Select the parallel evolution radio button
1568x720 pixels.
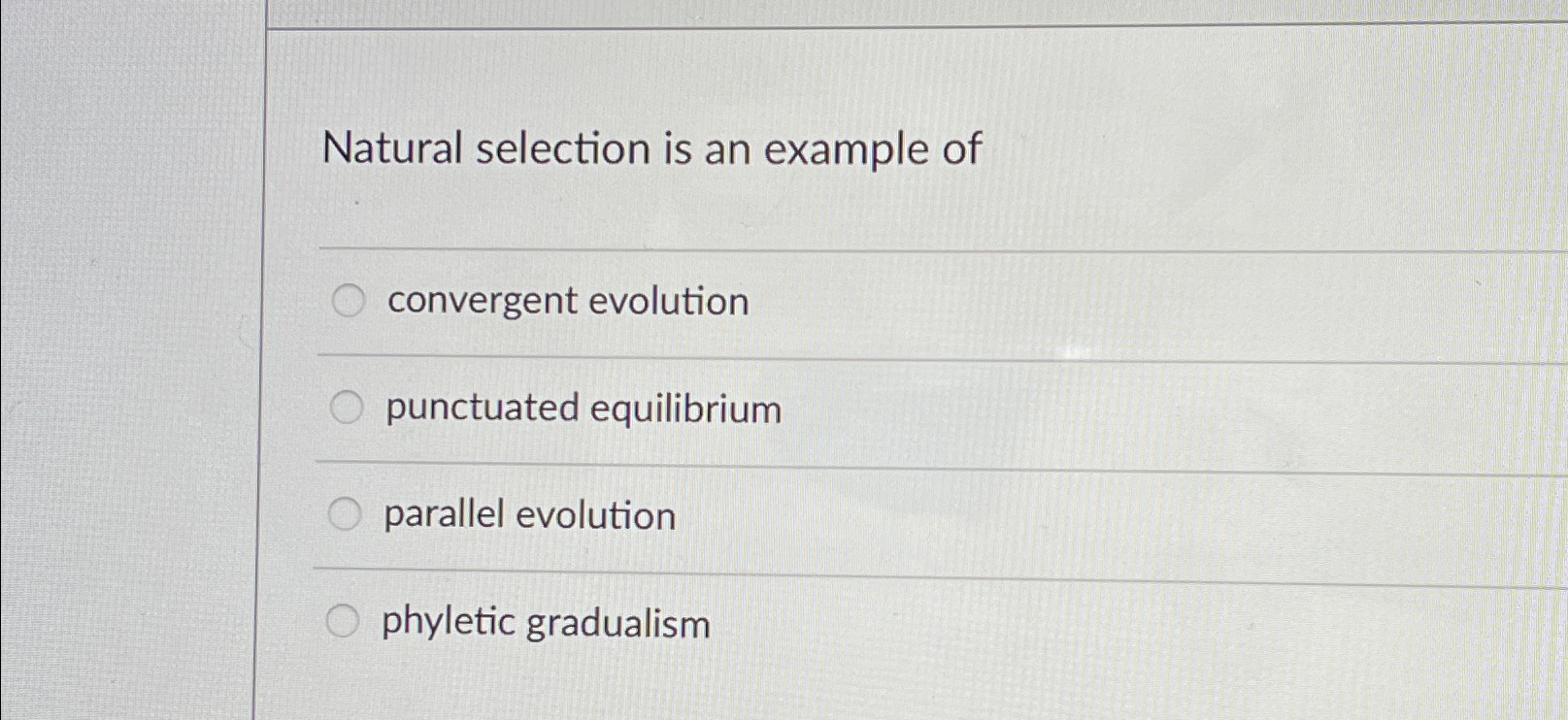(346, 514)
